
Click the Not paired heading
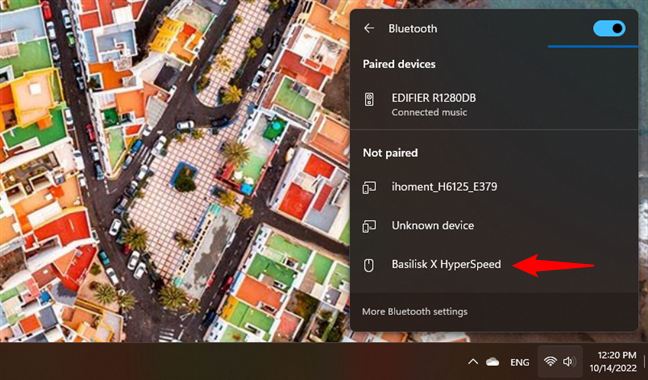(x=390, y=153)
